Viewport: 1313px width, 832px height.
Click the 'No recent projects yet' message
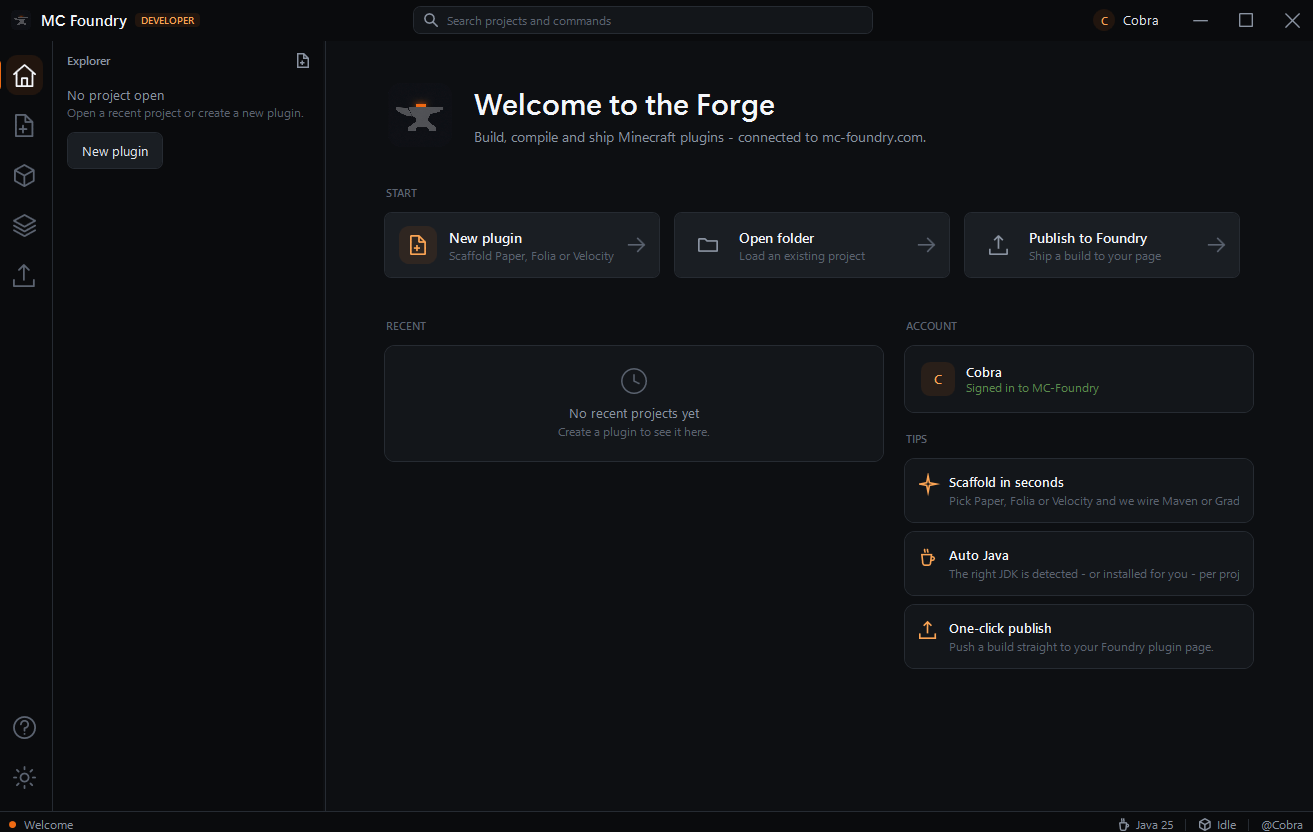(634, 414)
